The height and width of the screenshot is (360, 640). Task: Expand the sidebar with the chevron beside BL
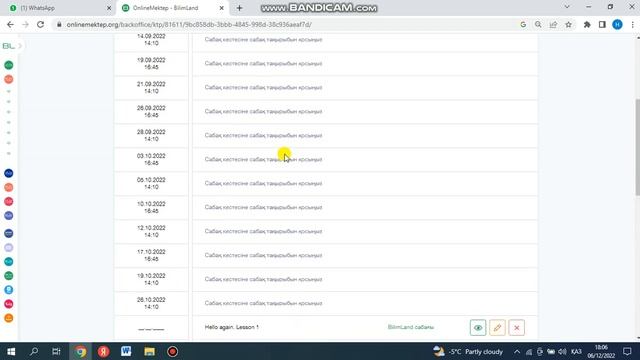point(20,46)
